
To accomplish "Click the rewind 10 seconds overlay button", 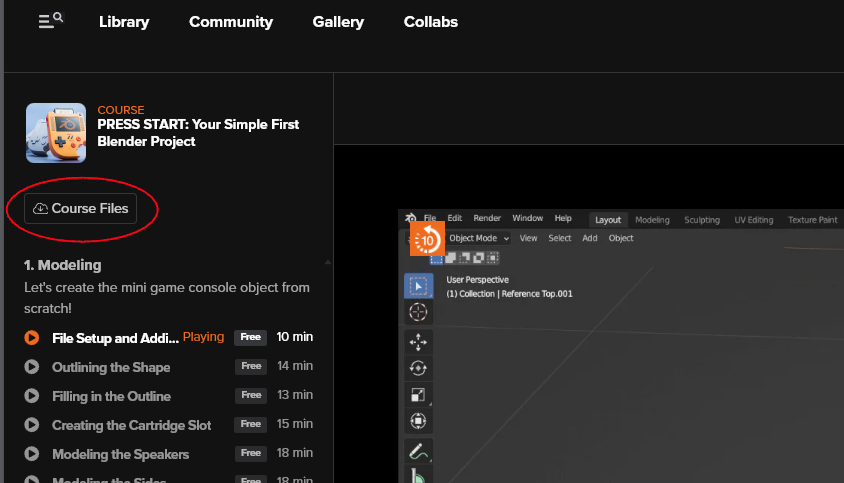I will [427, 239].
